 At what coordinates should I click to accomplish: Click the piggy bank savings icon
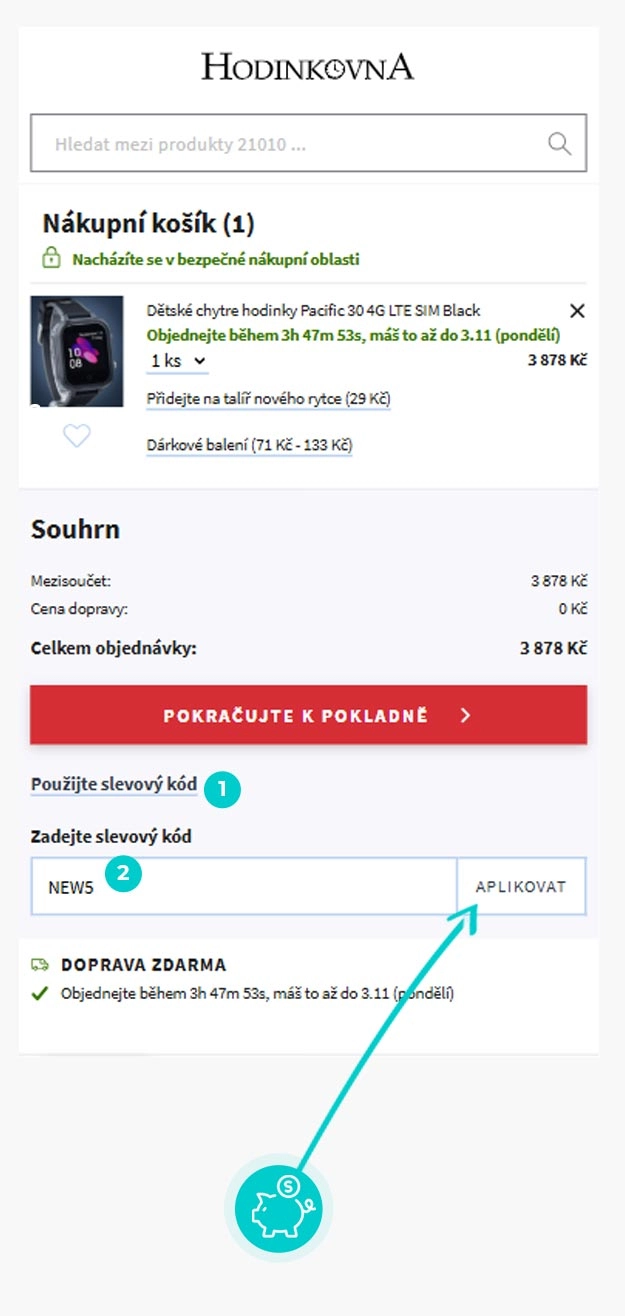click(283, 1208)
